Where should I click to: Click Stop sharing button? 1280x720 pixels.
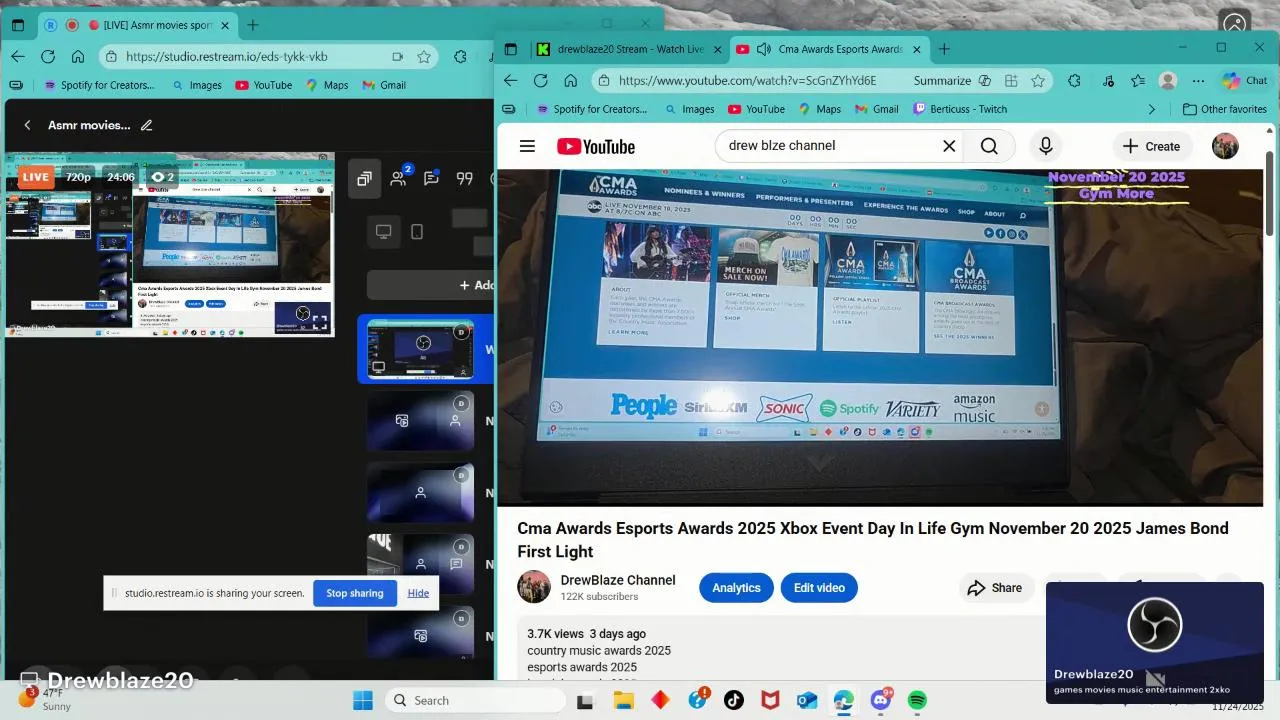click(355, 593)
